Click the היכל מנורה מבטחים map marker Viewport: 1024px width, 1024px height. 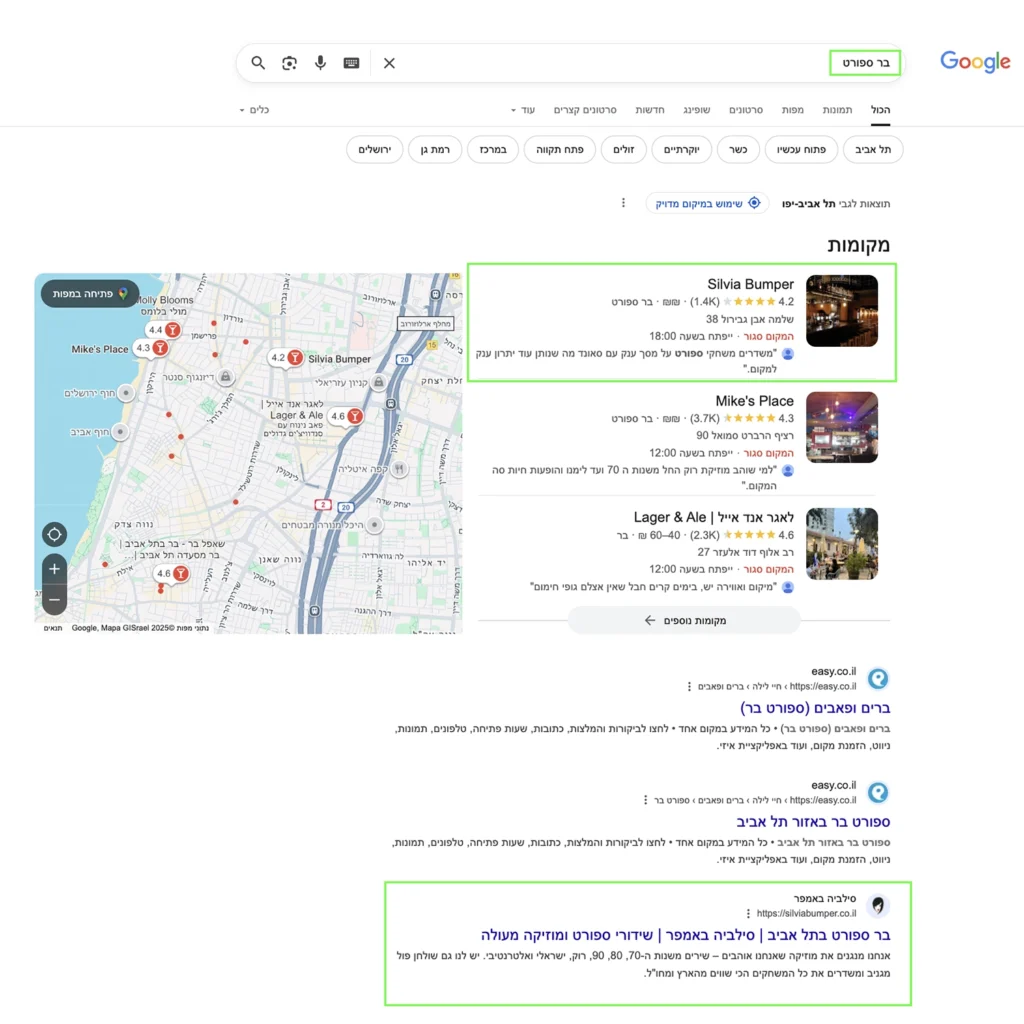click(374, 524)
